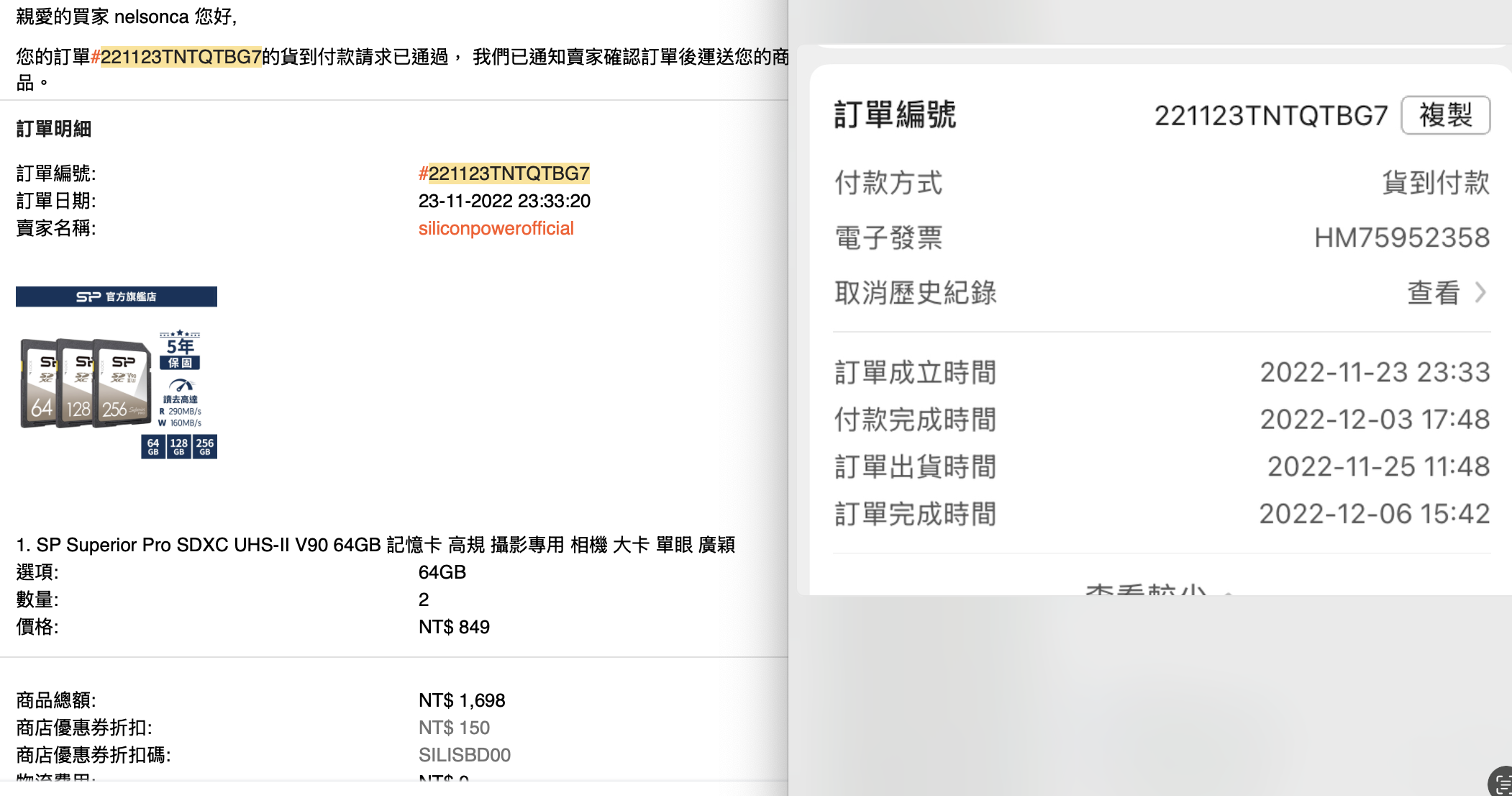Open the chevron next to 查看
Screen dimensions: 1512x796
click(1480, 293)
